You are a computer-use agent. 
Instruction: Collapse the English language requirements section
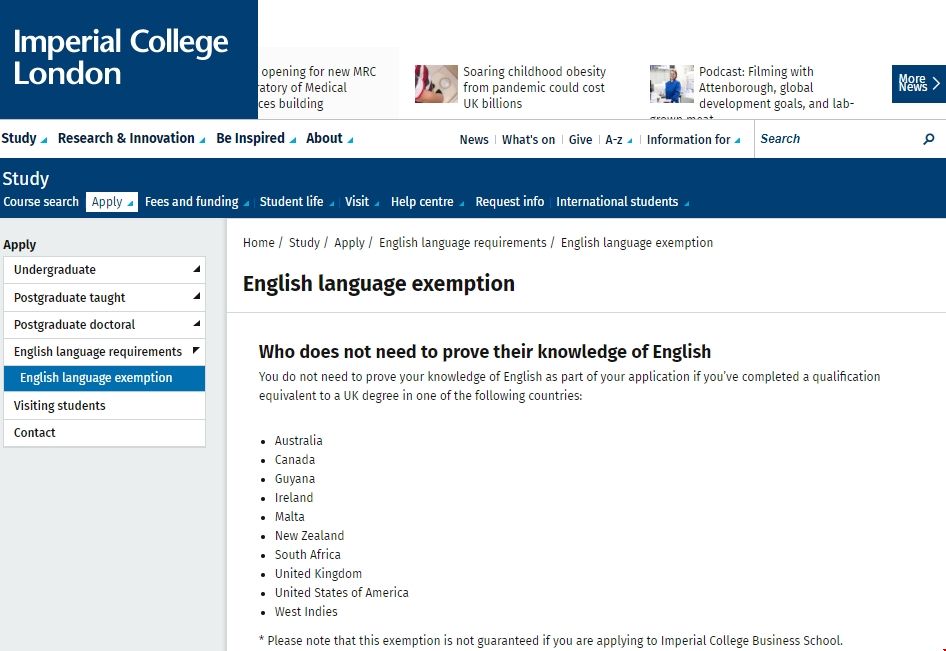point(197,351)
